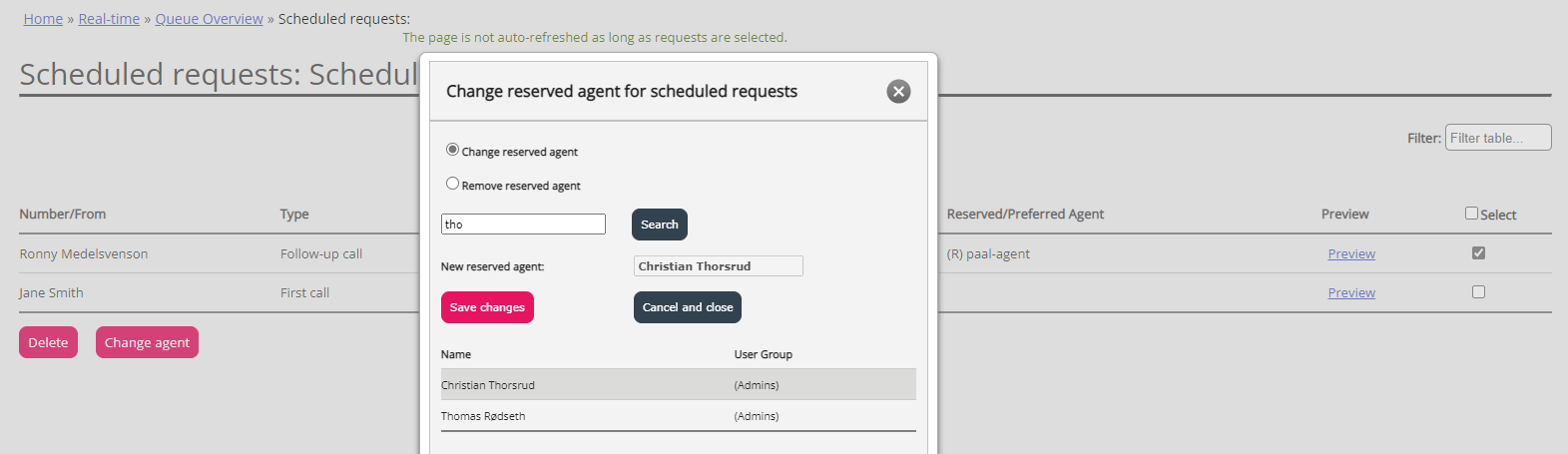Select Thomas Rødseth in results list

(x=483, y=416)
